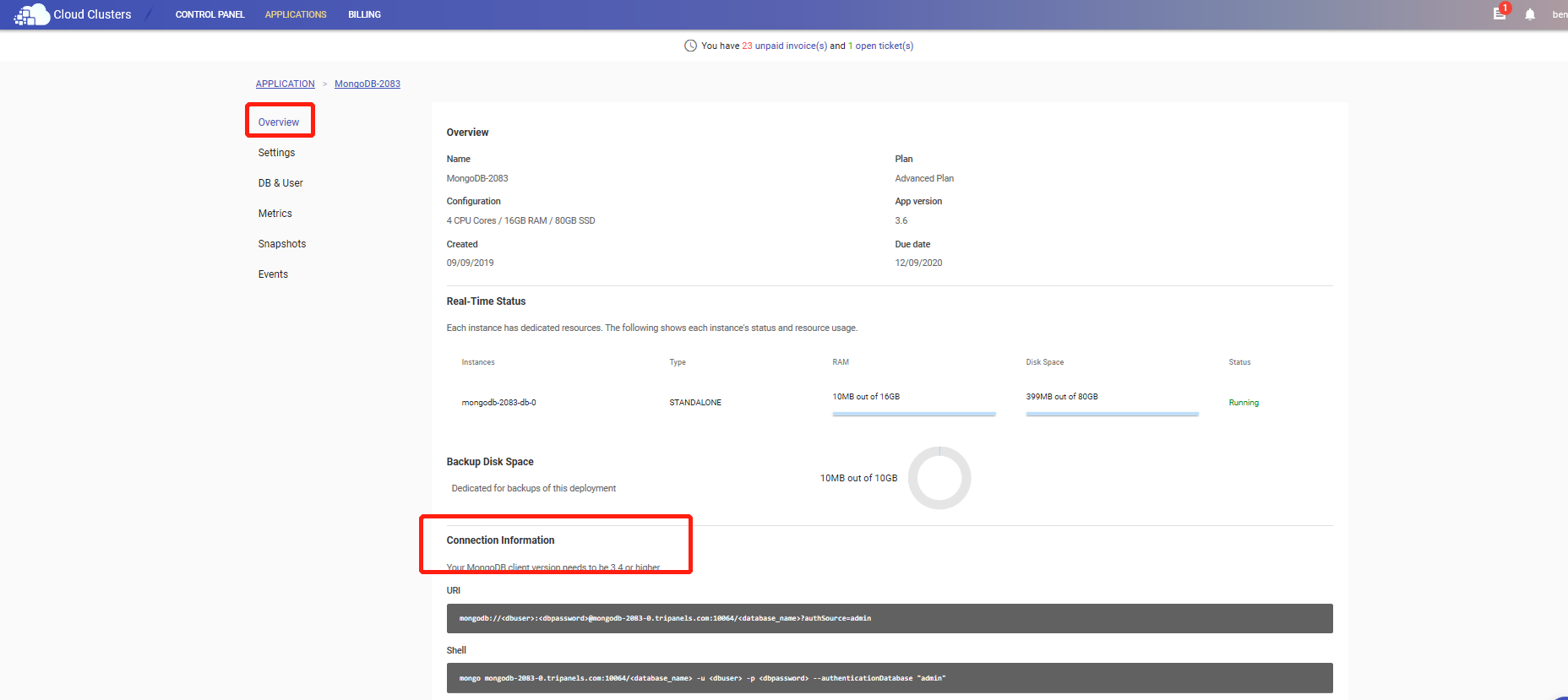Follow the MongoDB-2083 breadcrumb link

click(x=367, y=84)
